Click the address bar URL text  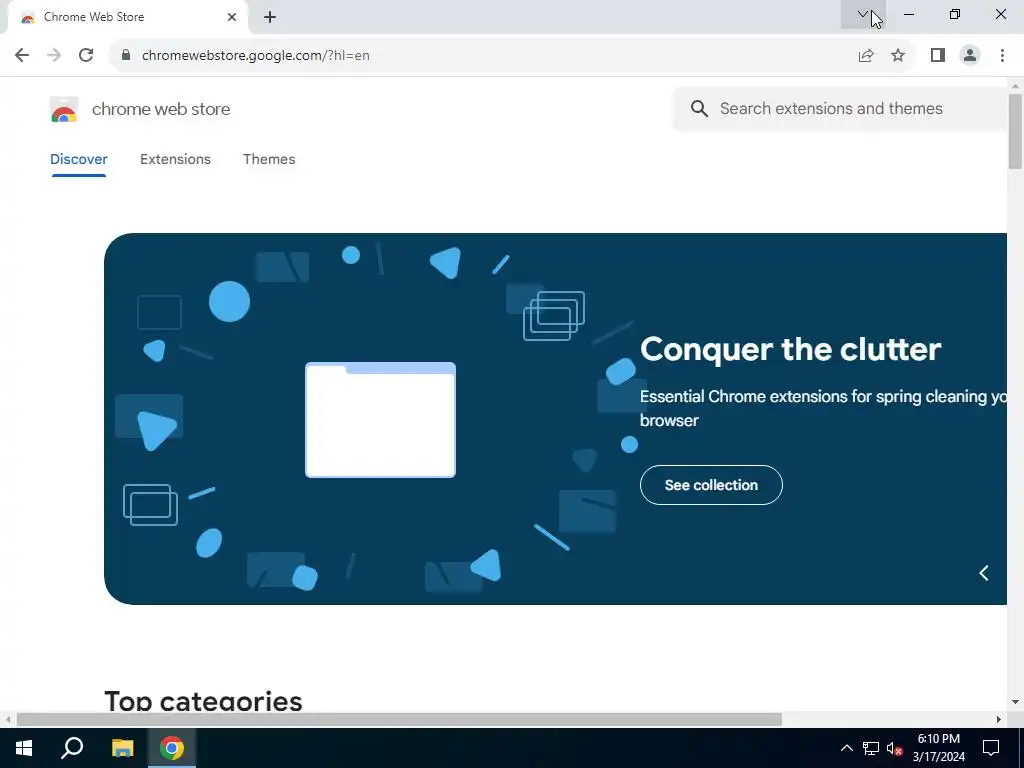click(255, 56)
